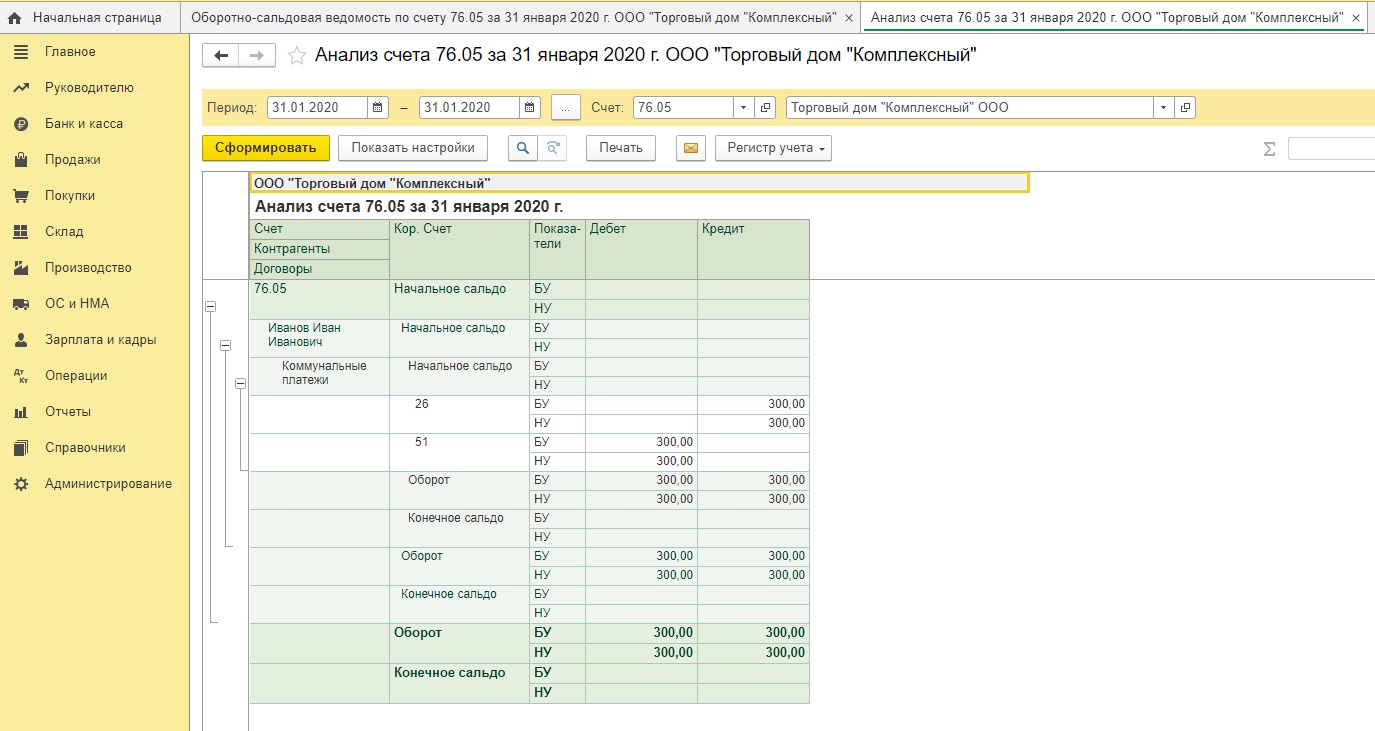Collapse the Коммунальные платежи group

click(x=240, y=383)
